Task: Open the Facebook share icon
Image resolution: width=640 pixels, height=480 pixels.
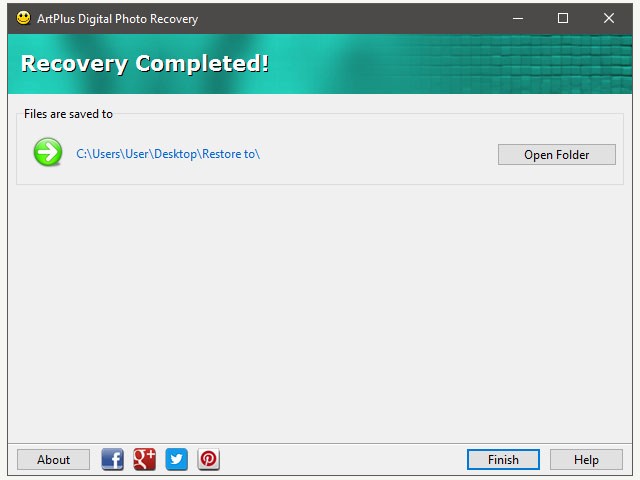Action: [x=113, y=459]
